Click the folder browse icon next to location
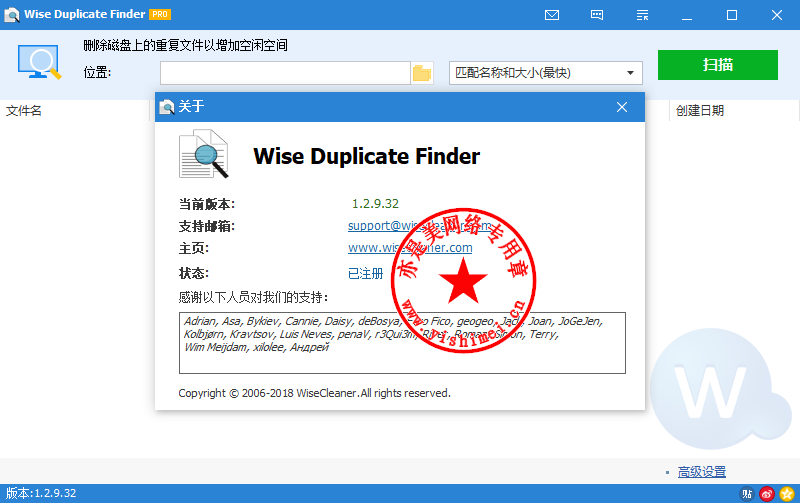The height and width of the screenshot is (503, 800). (x=422, y=73)
